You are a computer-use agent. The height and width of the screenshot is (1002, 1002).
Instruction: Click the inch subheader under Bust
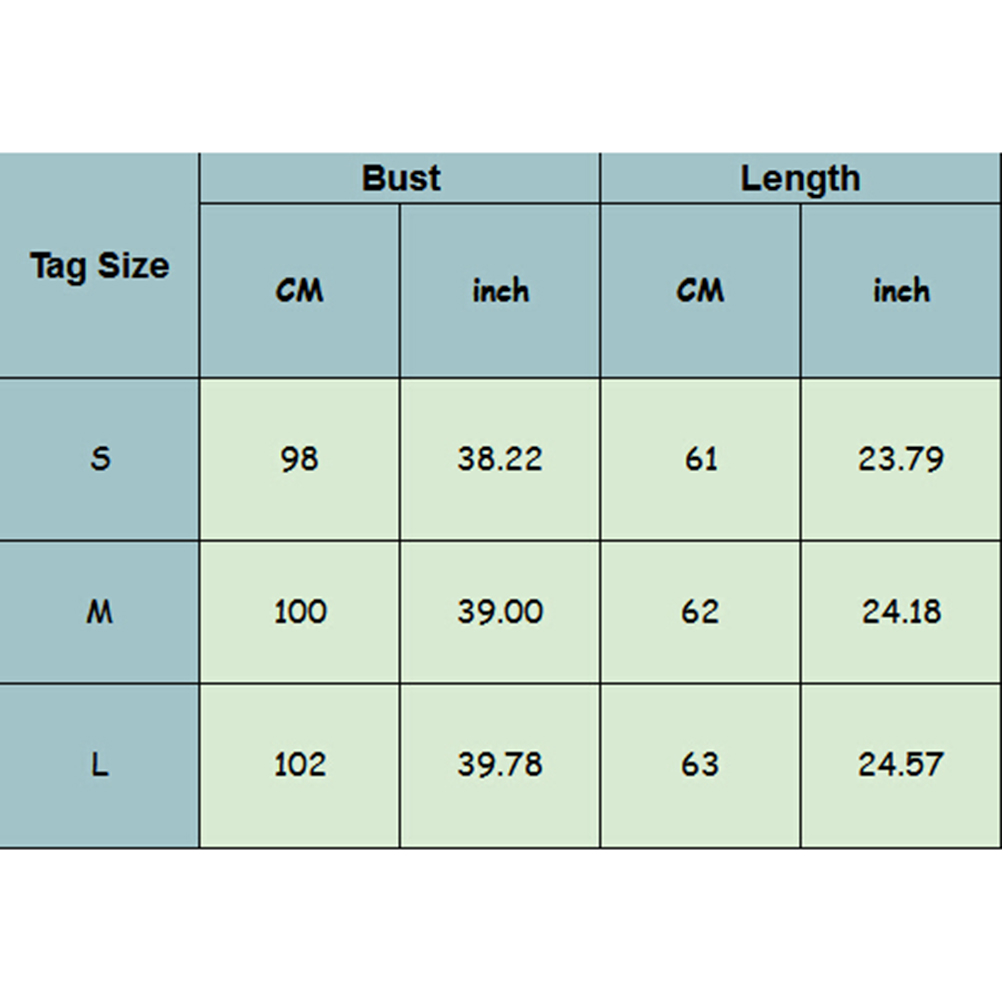[500, 291]
